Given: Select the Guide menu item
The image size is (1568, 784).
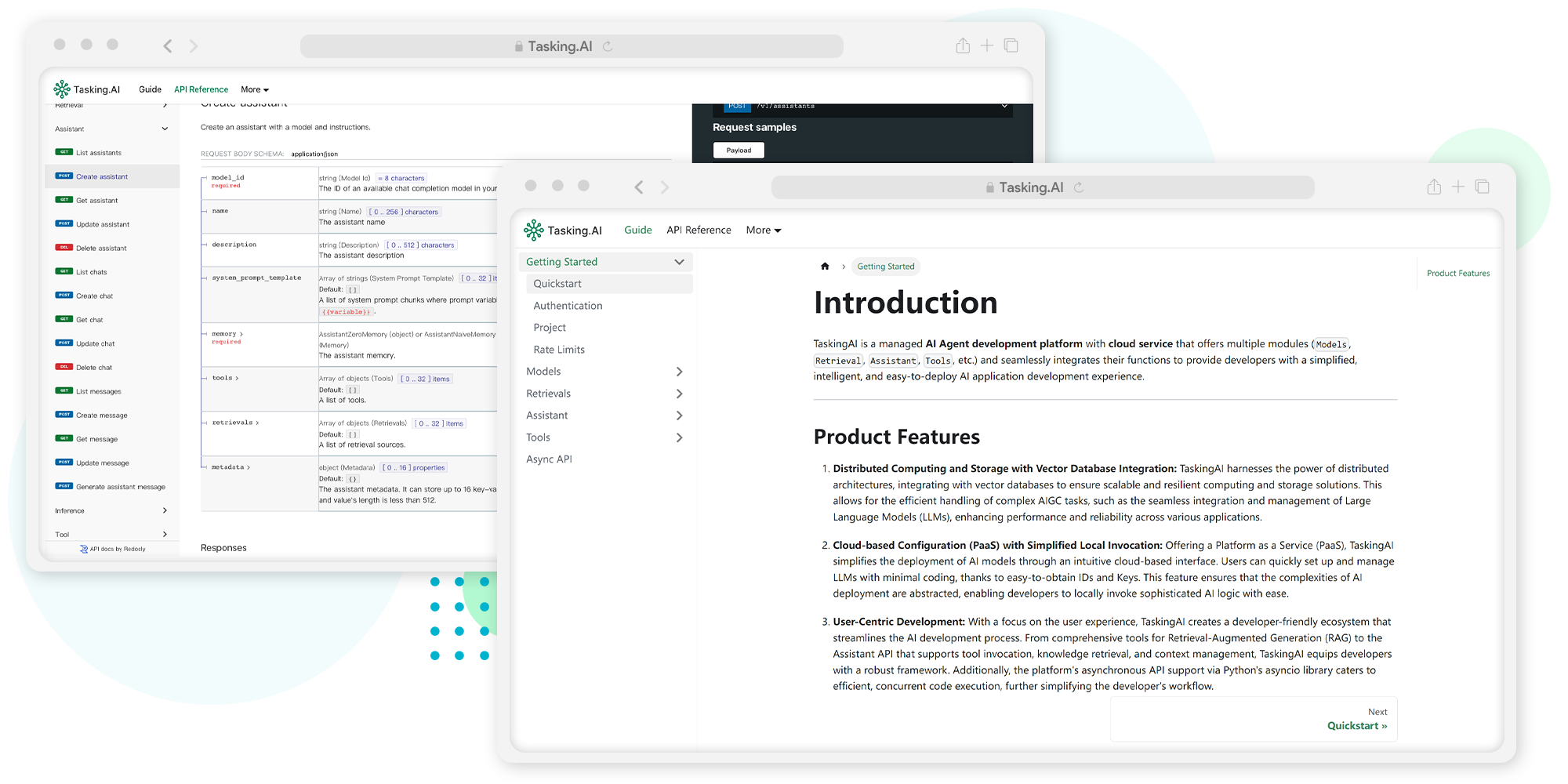Looking at the screenshot, I should pyautogui.click(x=637, y=230).
